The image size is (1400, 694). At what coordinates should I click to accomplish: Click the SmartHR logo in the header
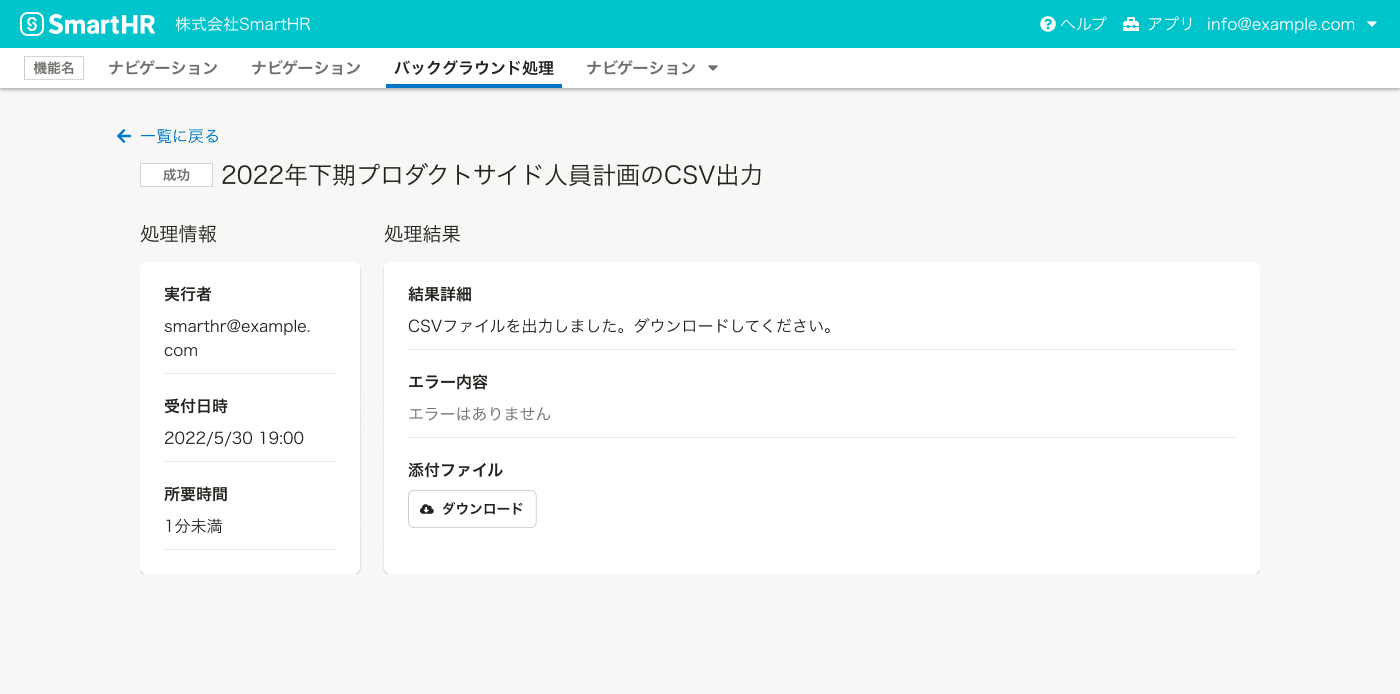pyautogui.click(x=88, y=24)
